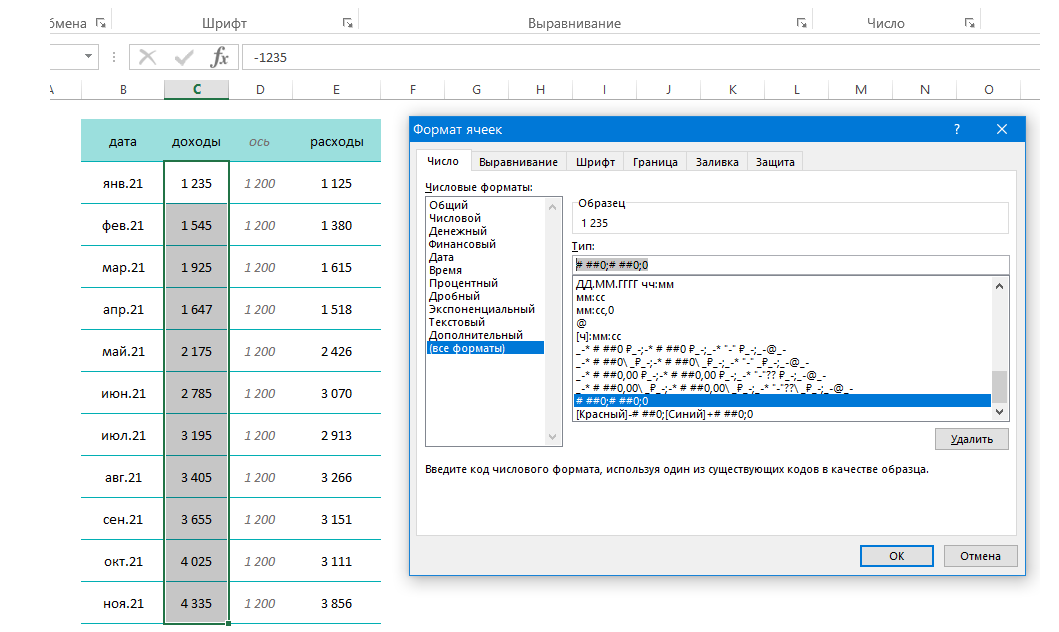Open the Шрифт tab in dialog
Image resolution: width=1059 pixels, height=632 pixels.
[x=595, y=162]
